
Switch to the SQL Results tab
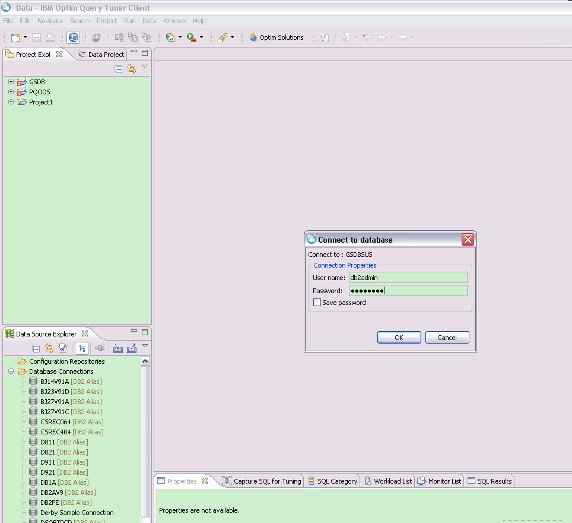(490, 481)
